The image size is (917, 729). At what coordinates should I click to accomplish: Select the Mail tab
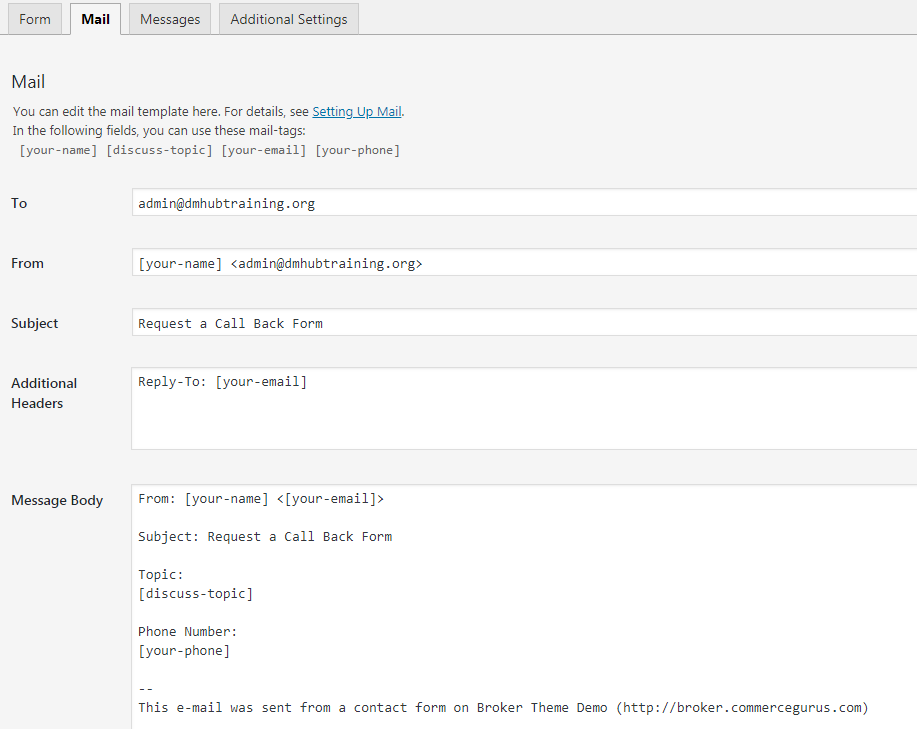pyautogui.click(x=95, y=19)
